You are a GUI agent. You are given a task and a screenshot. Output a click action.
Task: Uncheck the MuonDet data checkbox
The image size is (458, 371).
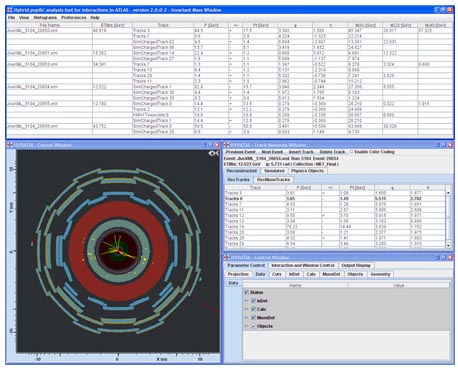[x=253, y=318]
